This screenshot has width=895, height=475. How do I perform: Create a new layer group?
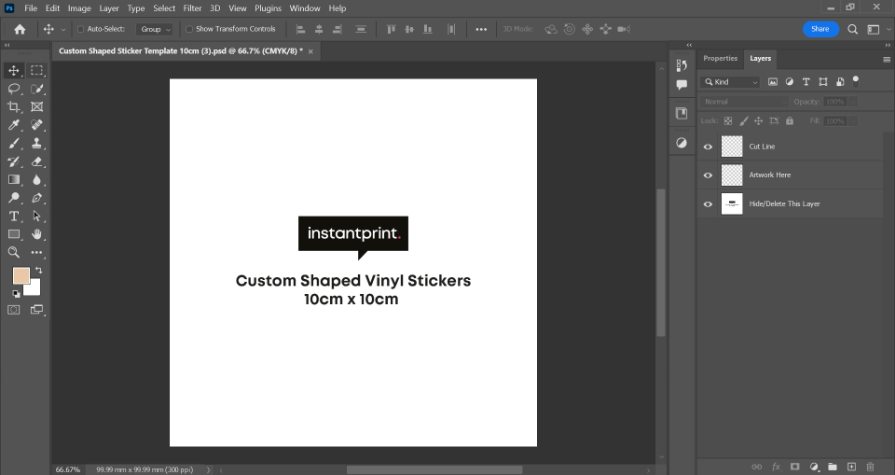(832, 466)
